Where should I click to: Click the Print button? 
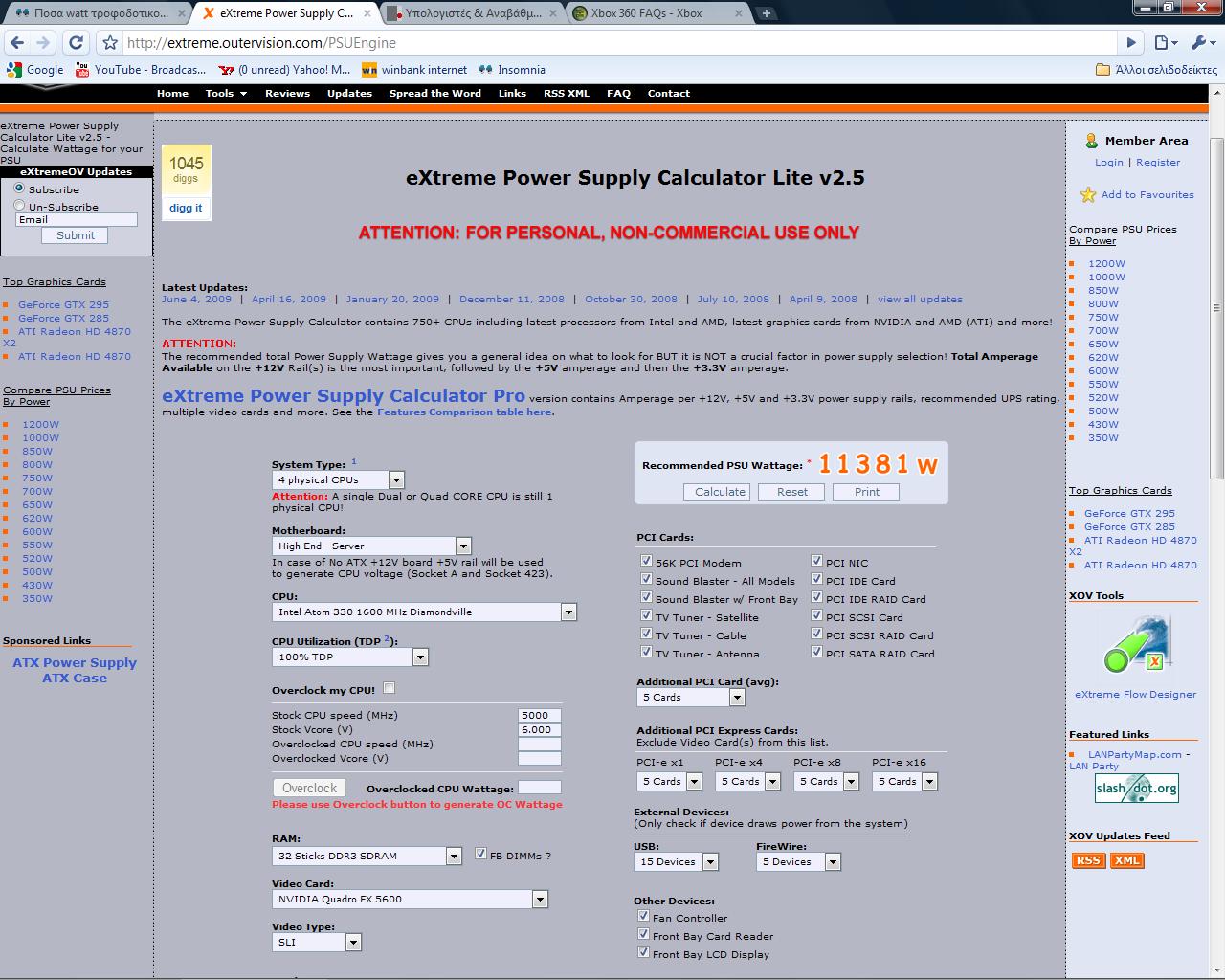866,491
